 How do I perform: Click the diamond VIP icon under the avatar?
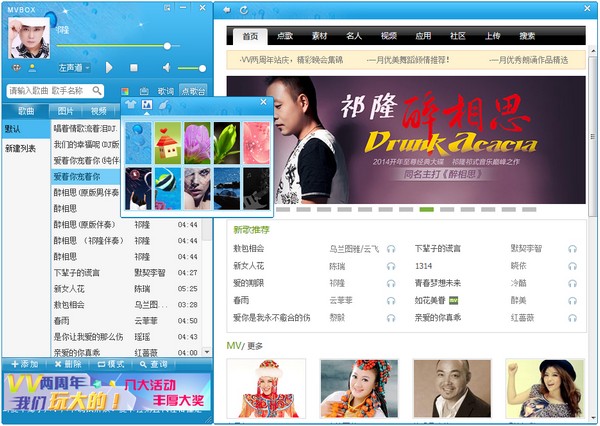[x=16, y=68]
